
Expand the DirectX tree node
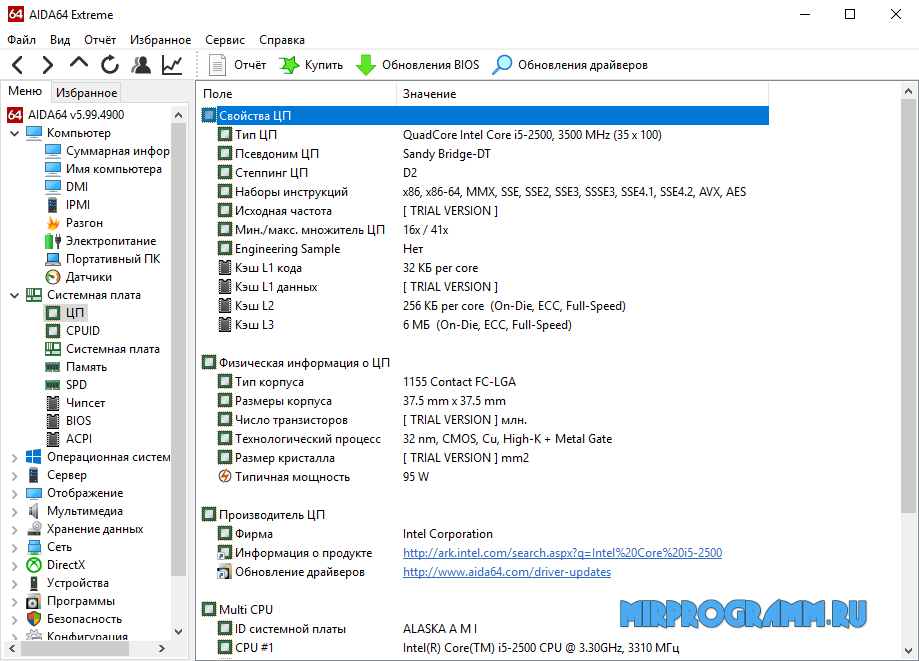click(x=15, y=565)
